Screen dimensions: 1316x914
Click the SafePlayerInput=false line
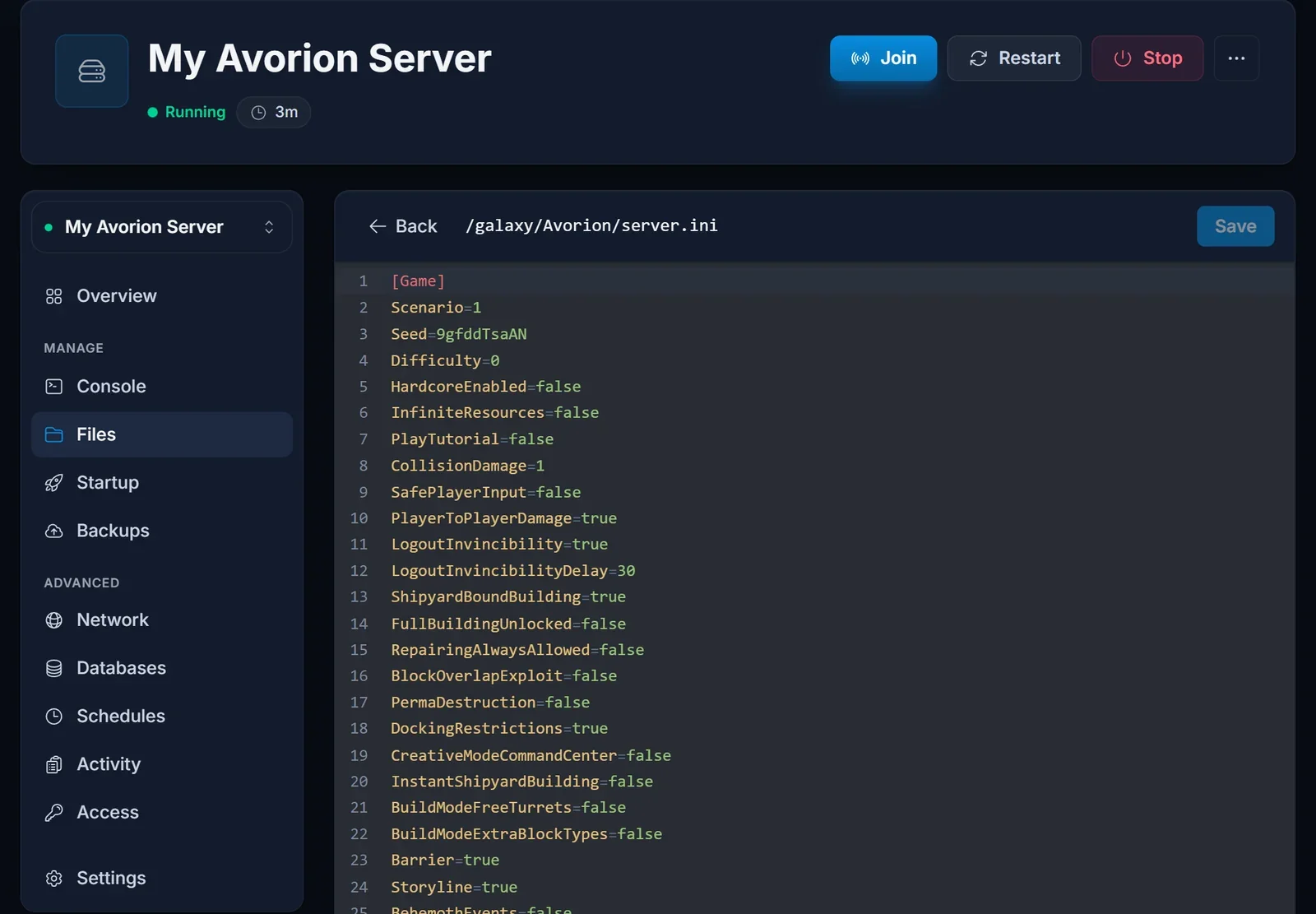tap(485, 492)
